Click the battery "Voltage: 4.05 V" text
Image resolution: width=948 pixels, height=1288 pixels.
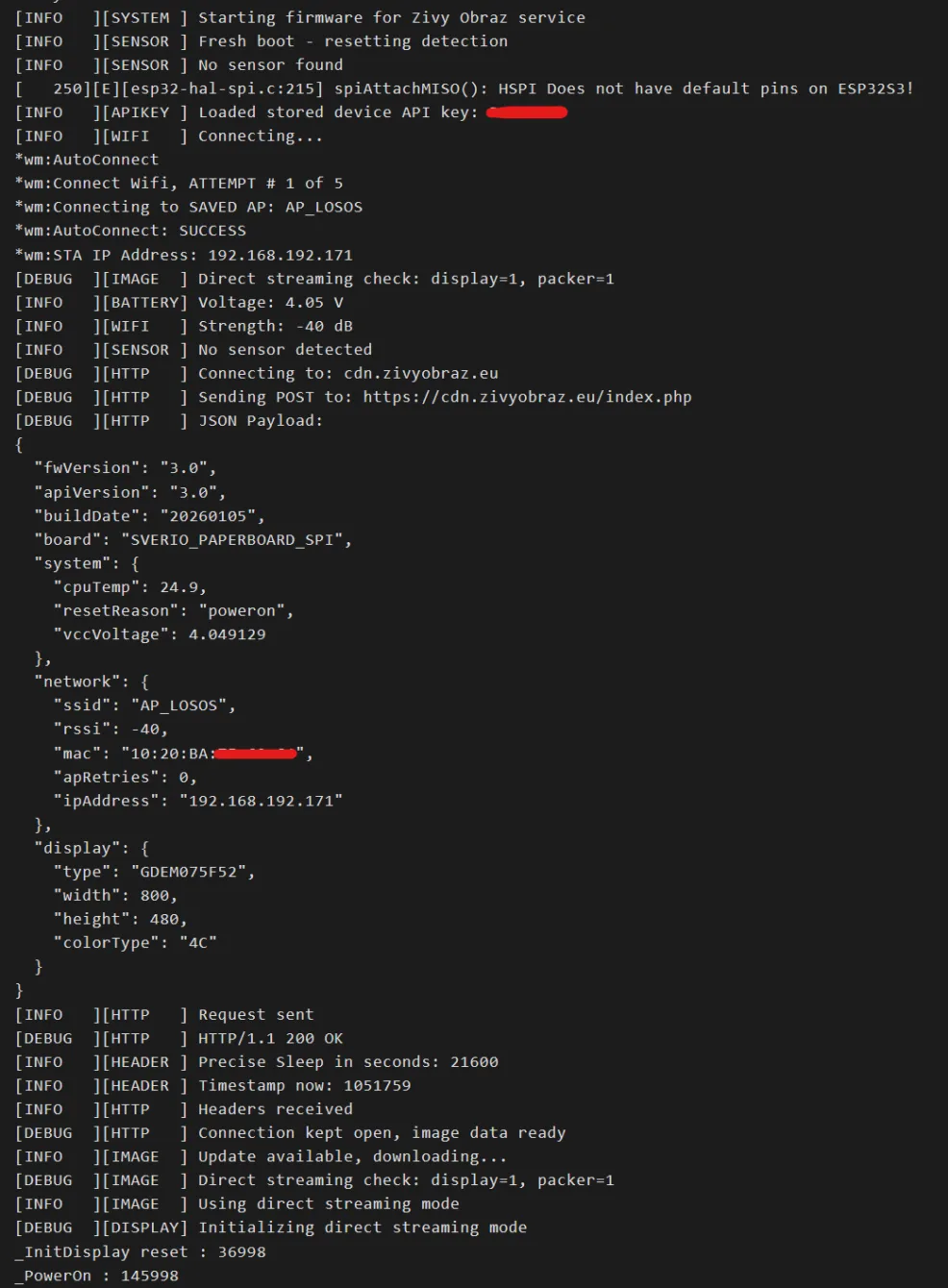click(270, 302)
